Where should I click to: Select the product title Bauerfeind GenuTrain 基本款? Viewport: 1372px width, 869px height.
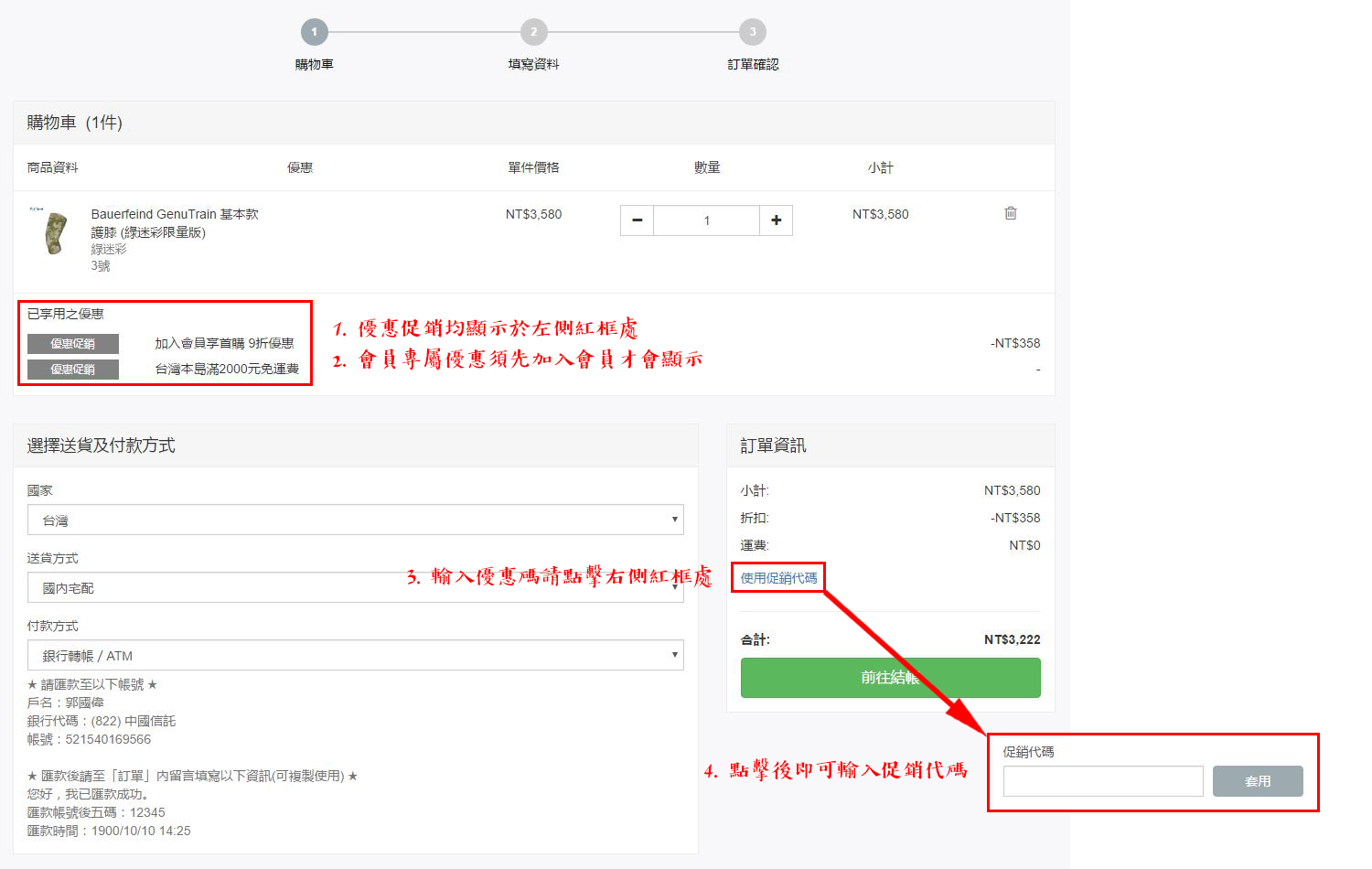click(x=173, y=213)
